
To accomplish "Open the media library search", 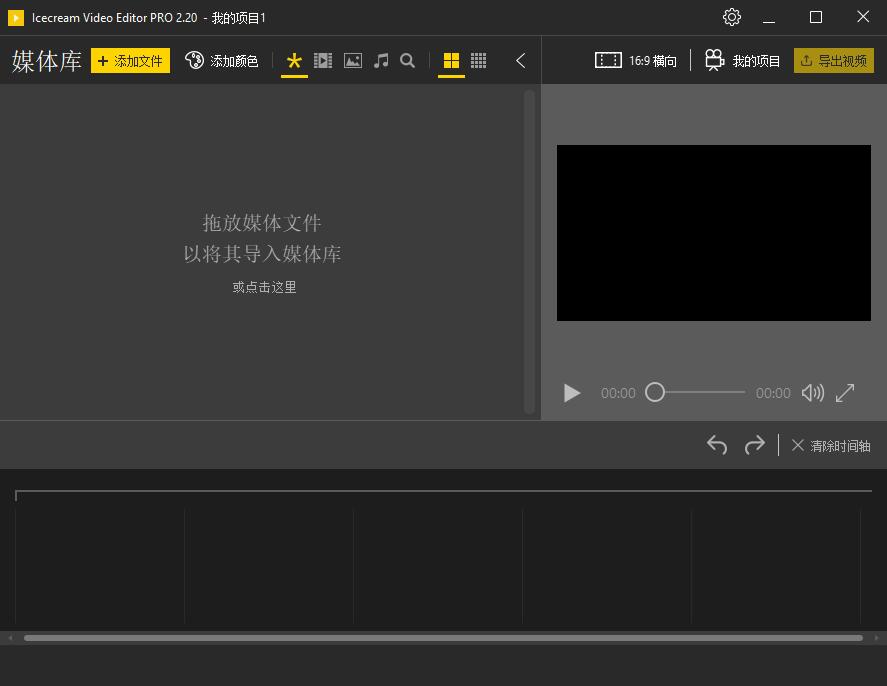I will point(407,61).
